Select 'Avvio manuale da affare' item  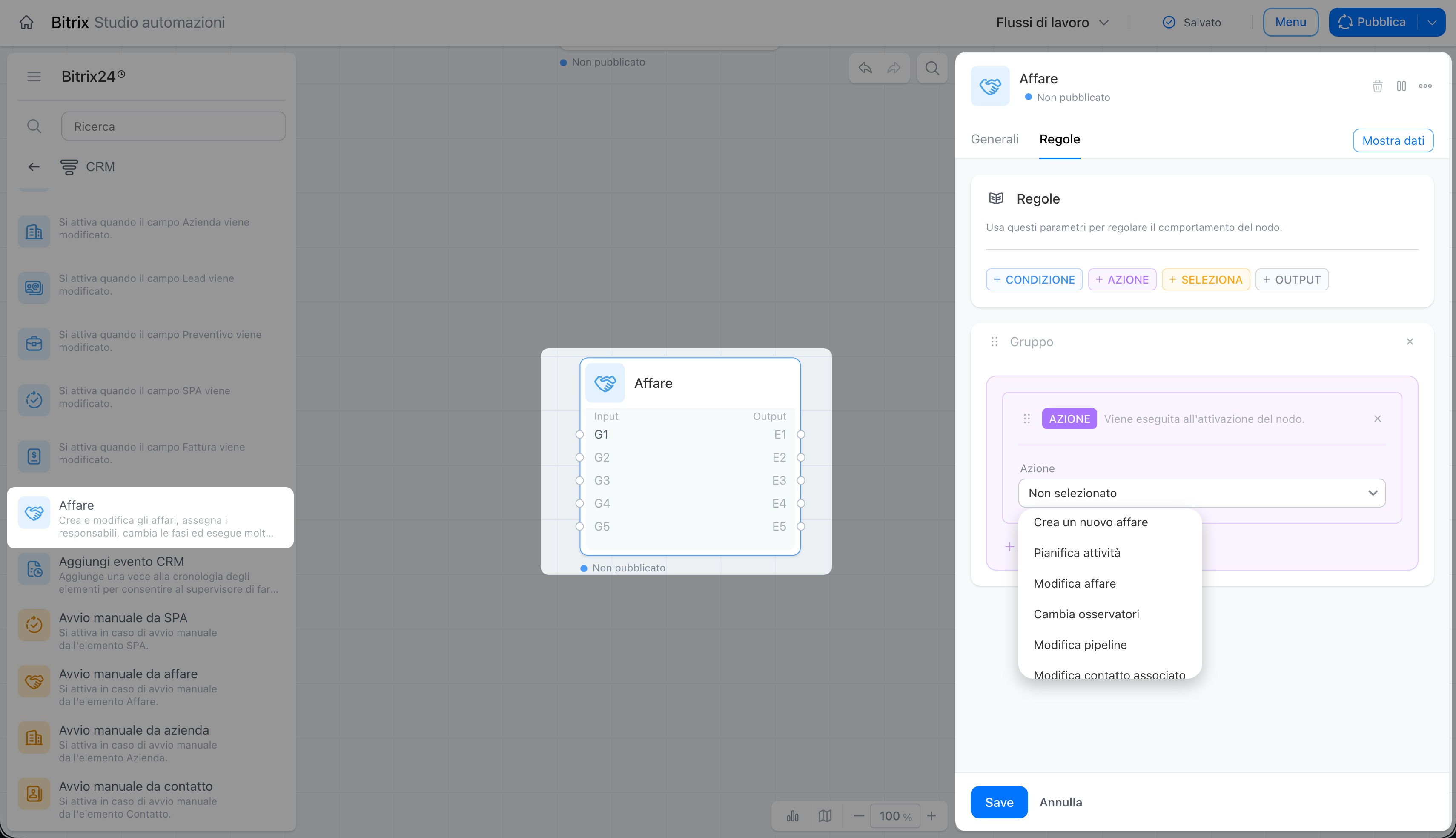tap(150, 687)
